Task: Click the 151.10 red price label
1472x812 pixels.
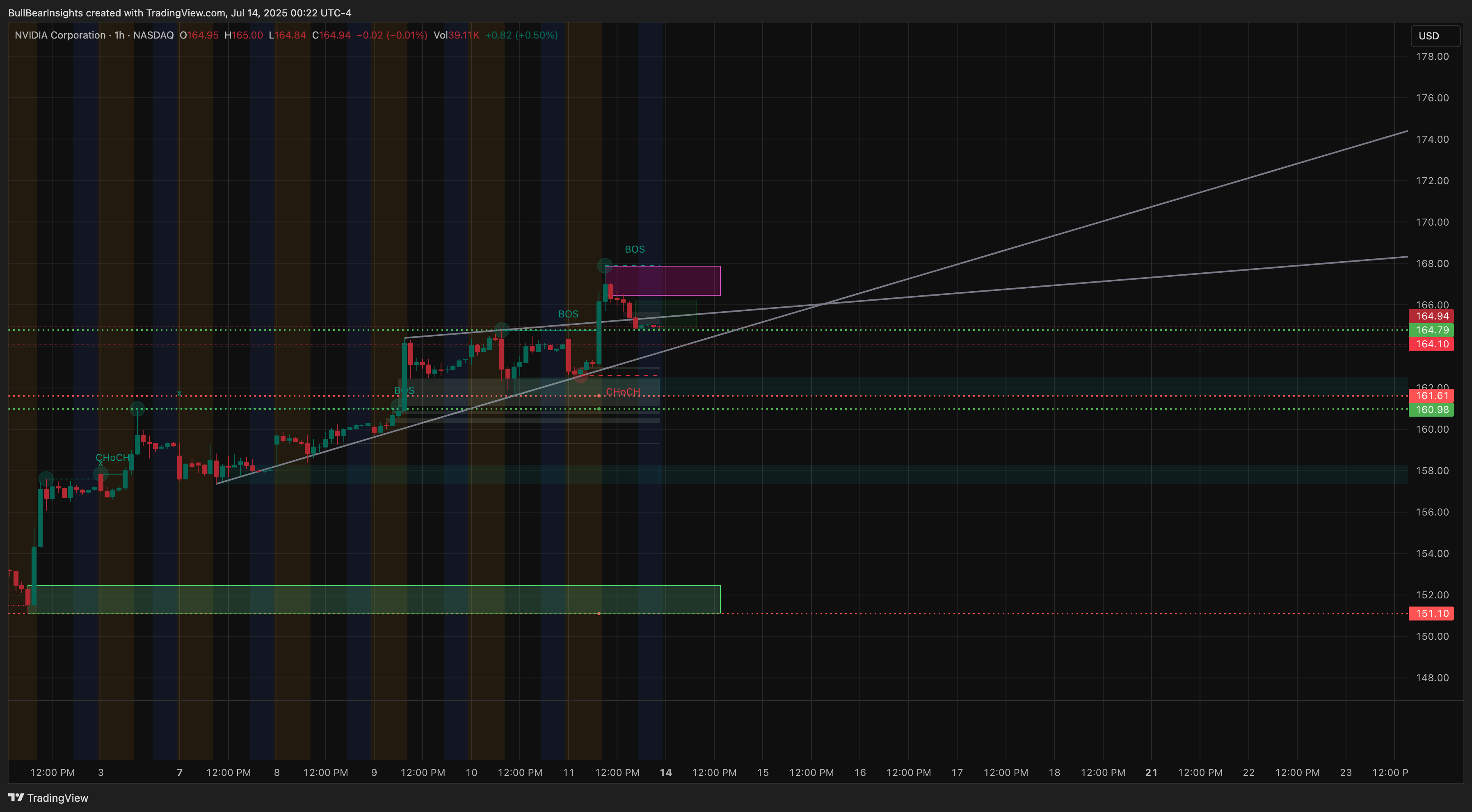Action: [x=1431, y=613]
